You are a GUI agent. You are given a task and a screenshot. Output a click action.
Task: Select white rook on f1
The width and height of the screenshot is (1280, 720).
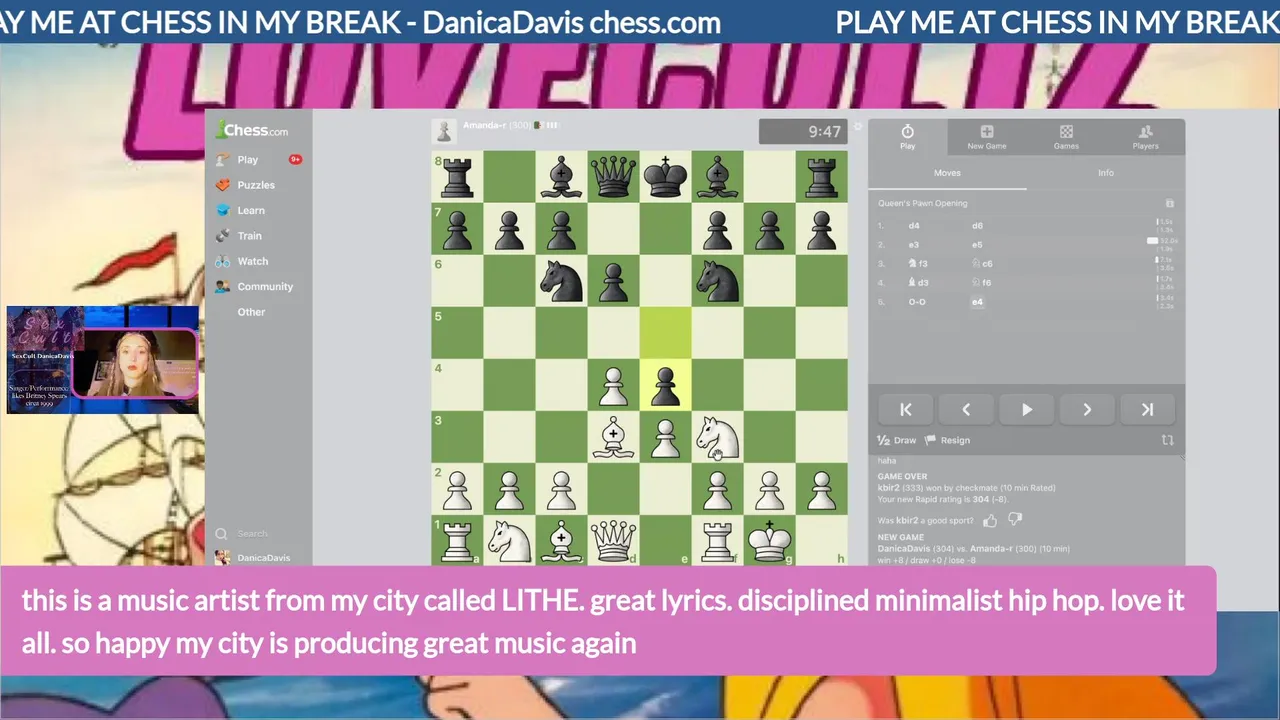point(717,541)
